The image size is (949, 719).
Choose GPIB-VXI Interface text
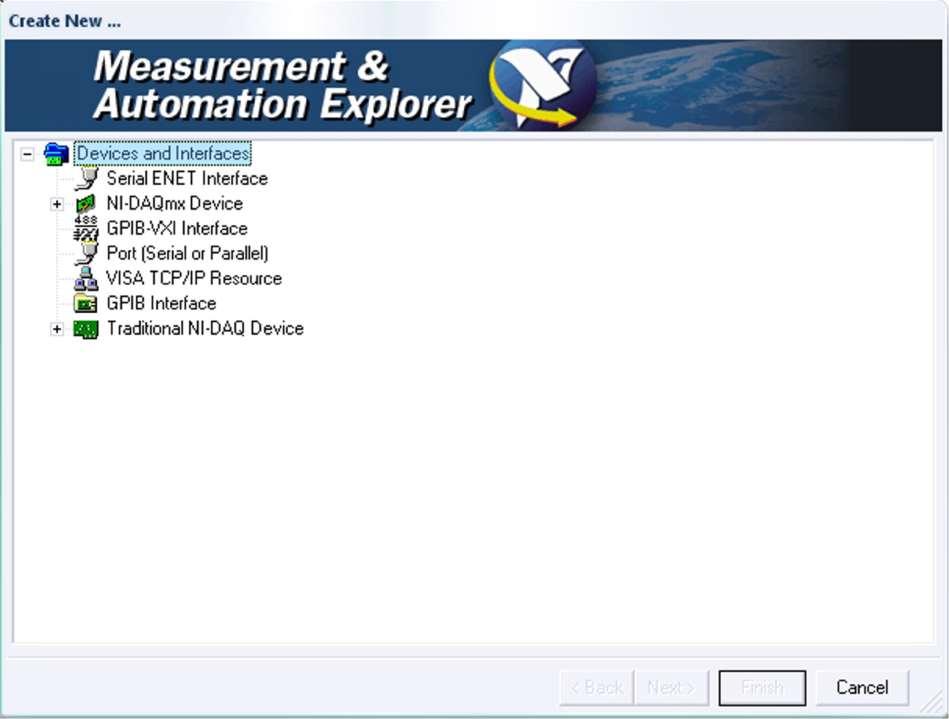pos(177,228)
